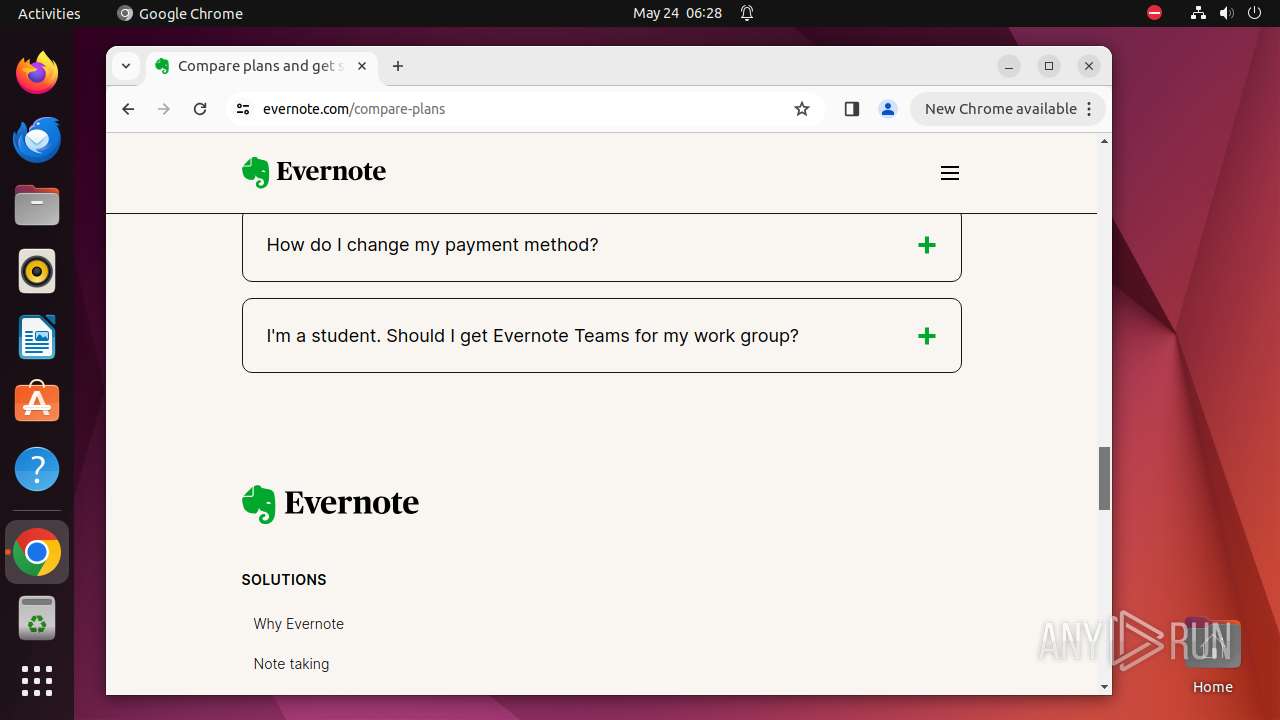
Task: Go forward in browser history
Action: 164,109
